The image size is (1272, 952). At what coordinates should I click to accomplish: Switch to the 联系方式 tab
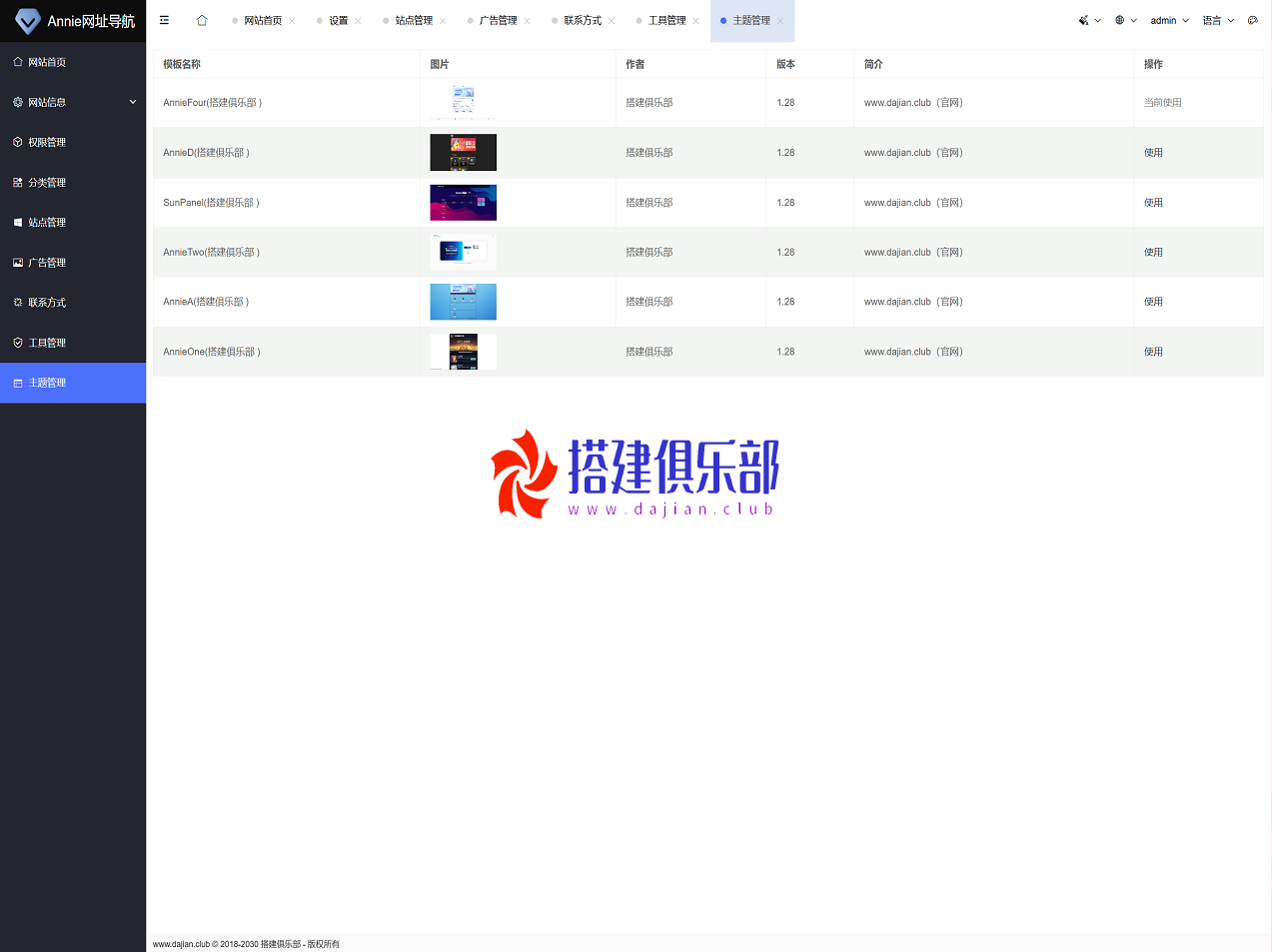[583, 20]
